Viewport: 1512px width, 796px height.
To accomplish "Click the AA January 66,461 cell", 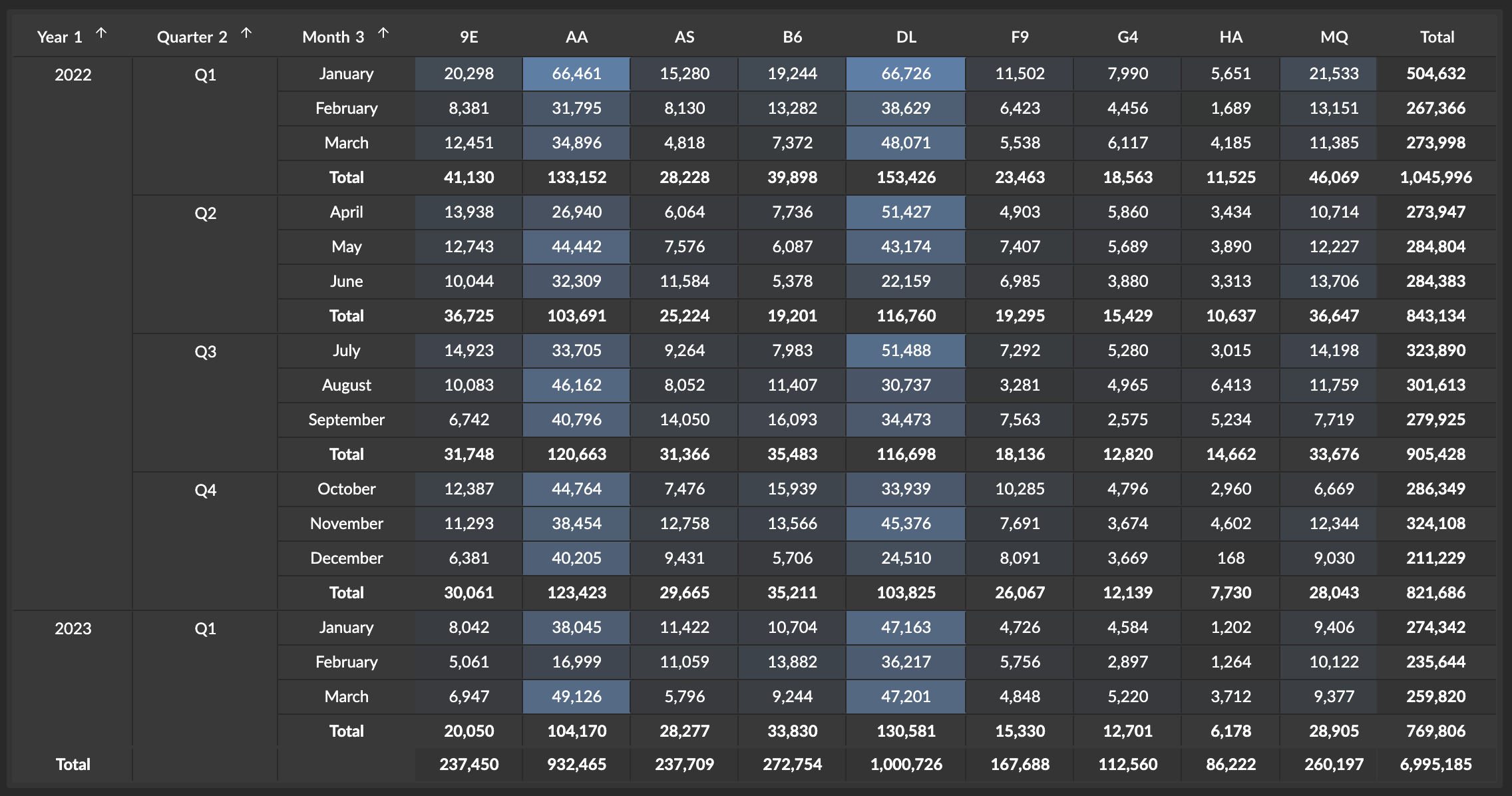I will click(x=576, y=74).
